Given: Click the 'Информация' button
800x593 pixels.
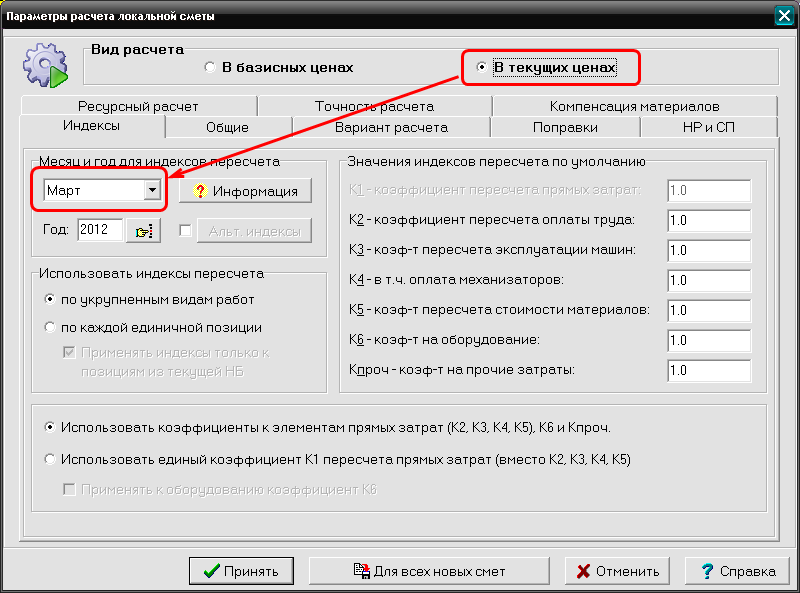Looking at the screenshot, I should (x=245, y=191).
